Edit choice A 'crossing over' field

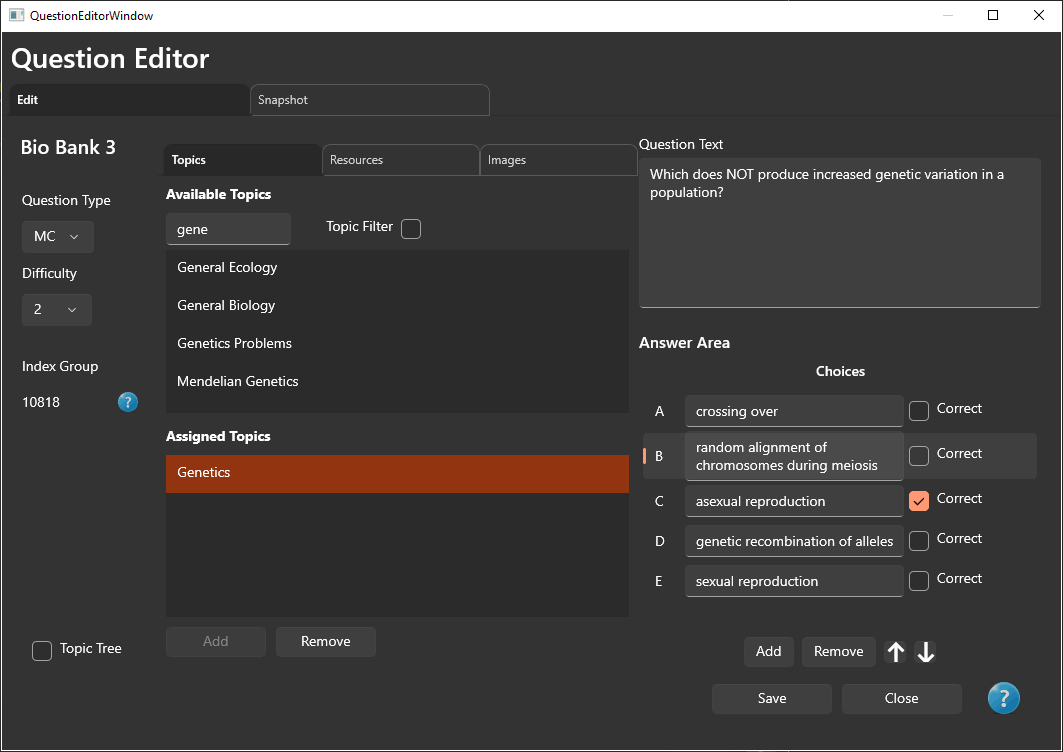794,411
